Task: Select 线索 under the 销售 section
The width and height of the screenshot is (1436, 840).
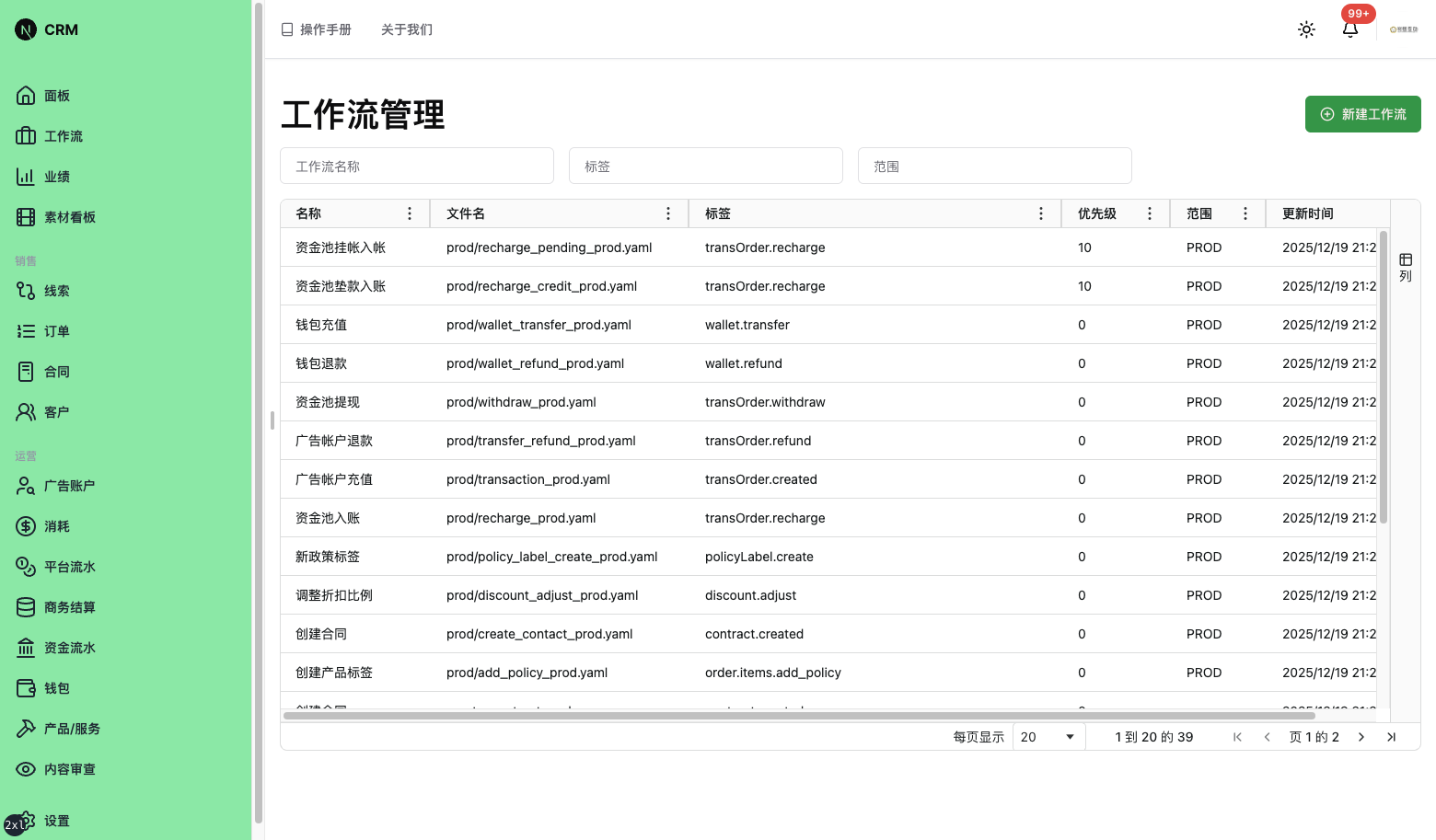Action: coord(53,290)
